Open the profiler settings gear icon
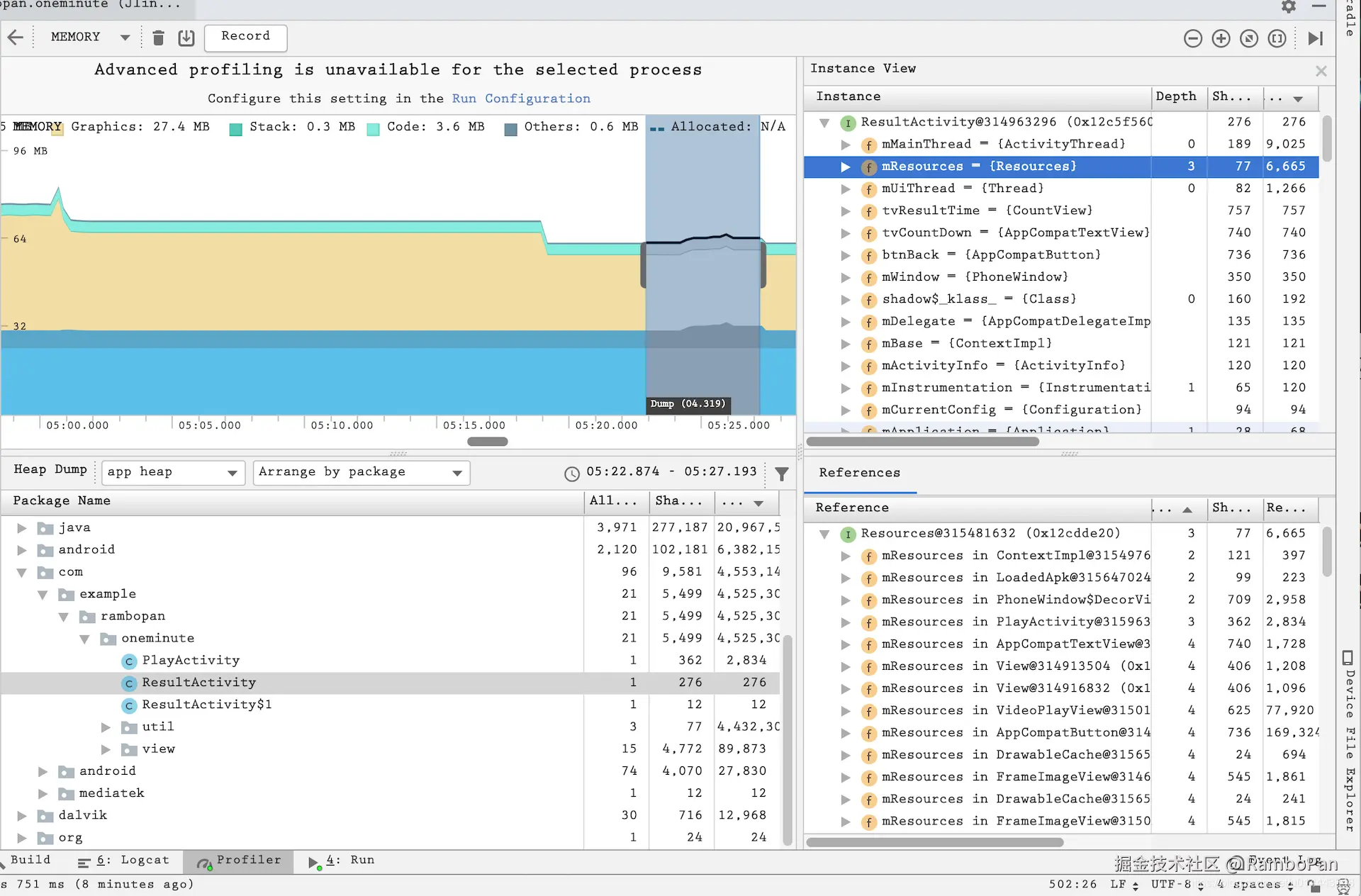 tap(1289, 6)
